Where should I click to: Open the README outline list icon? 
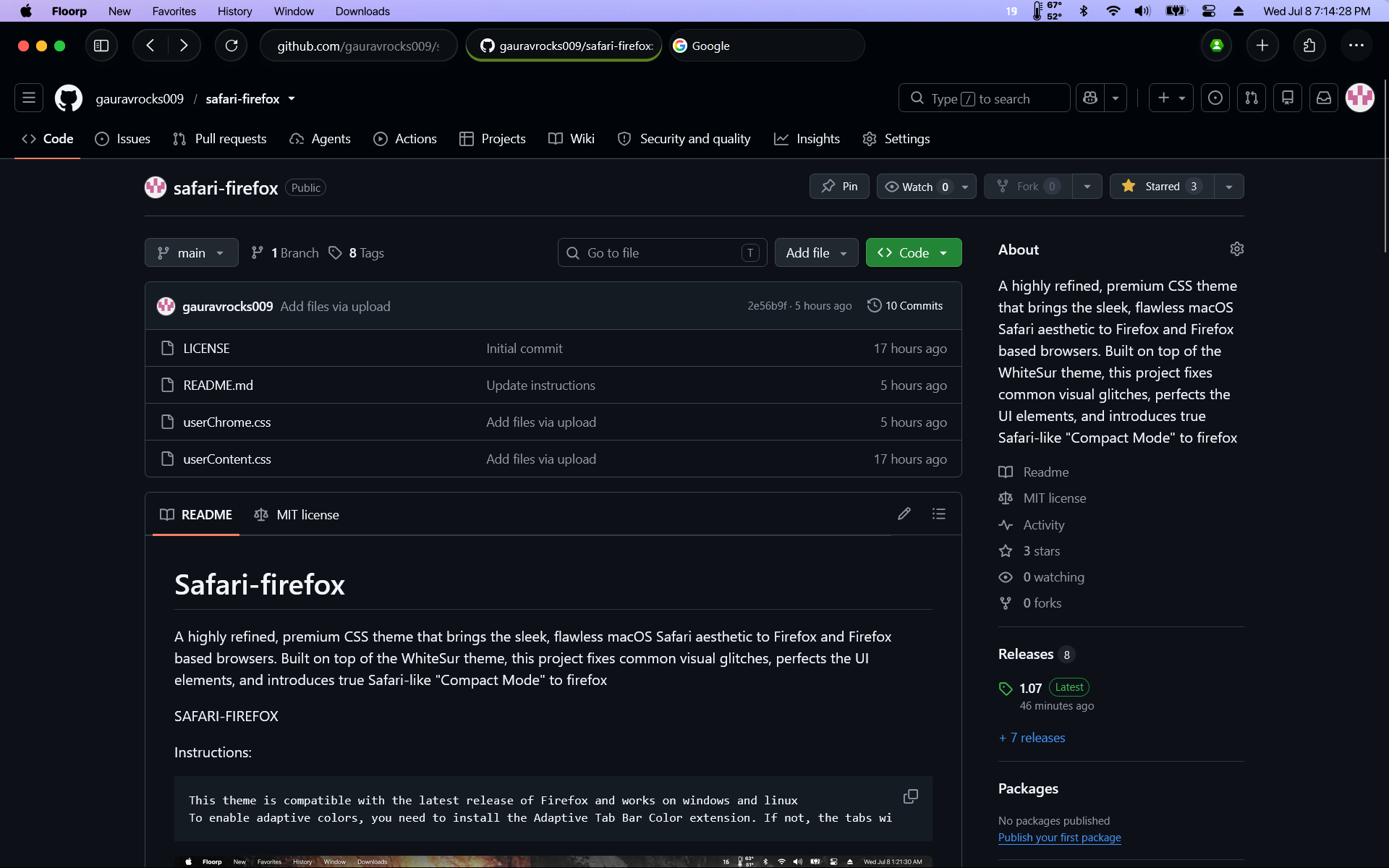pyautogui.click(x=939, y=514)
